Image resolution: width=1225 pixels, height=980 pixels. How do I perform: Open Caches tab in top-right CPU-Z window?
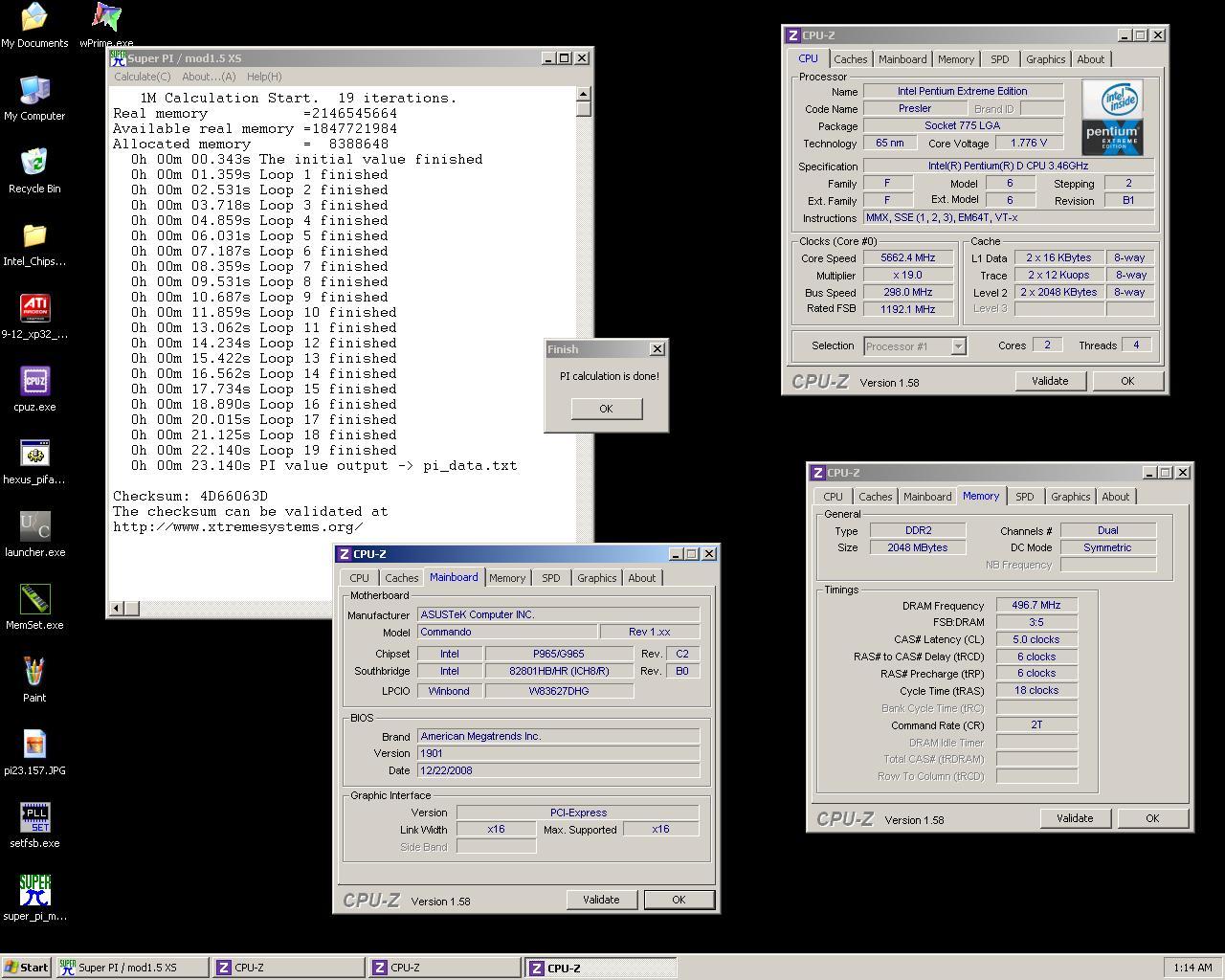(x=850, y=59)
